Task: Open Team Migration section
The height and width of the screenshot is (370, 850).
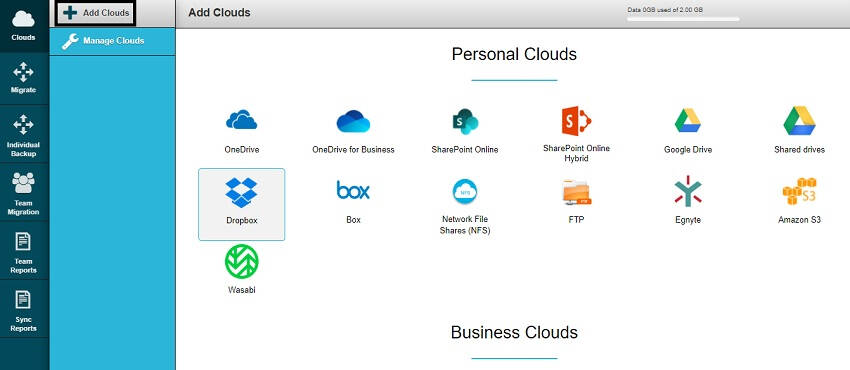Action: pos(23,192)
